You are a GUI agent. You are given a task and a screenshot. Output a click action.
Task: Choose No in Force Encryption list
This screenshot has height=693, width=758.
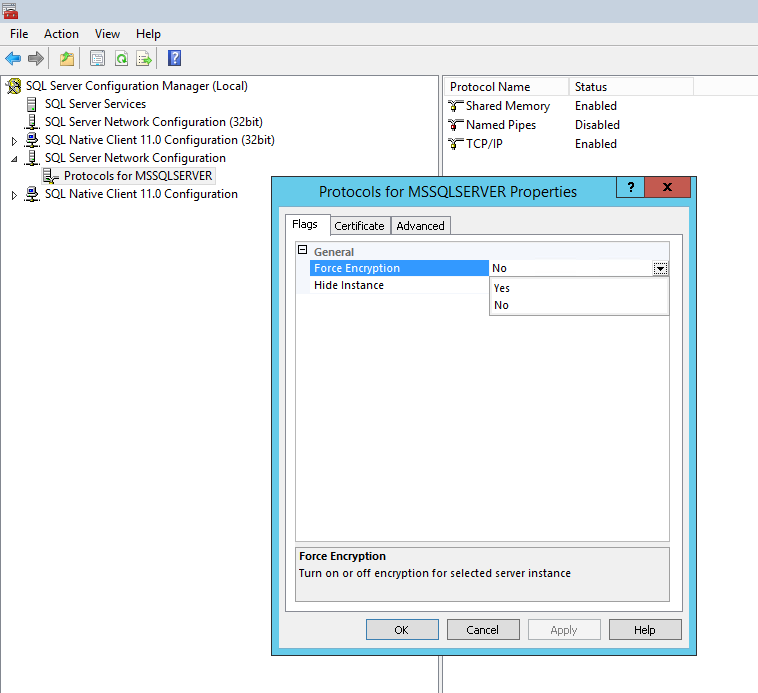click(x=502, y=305)
